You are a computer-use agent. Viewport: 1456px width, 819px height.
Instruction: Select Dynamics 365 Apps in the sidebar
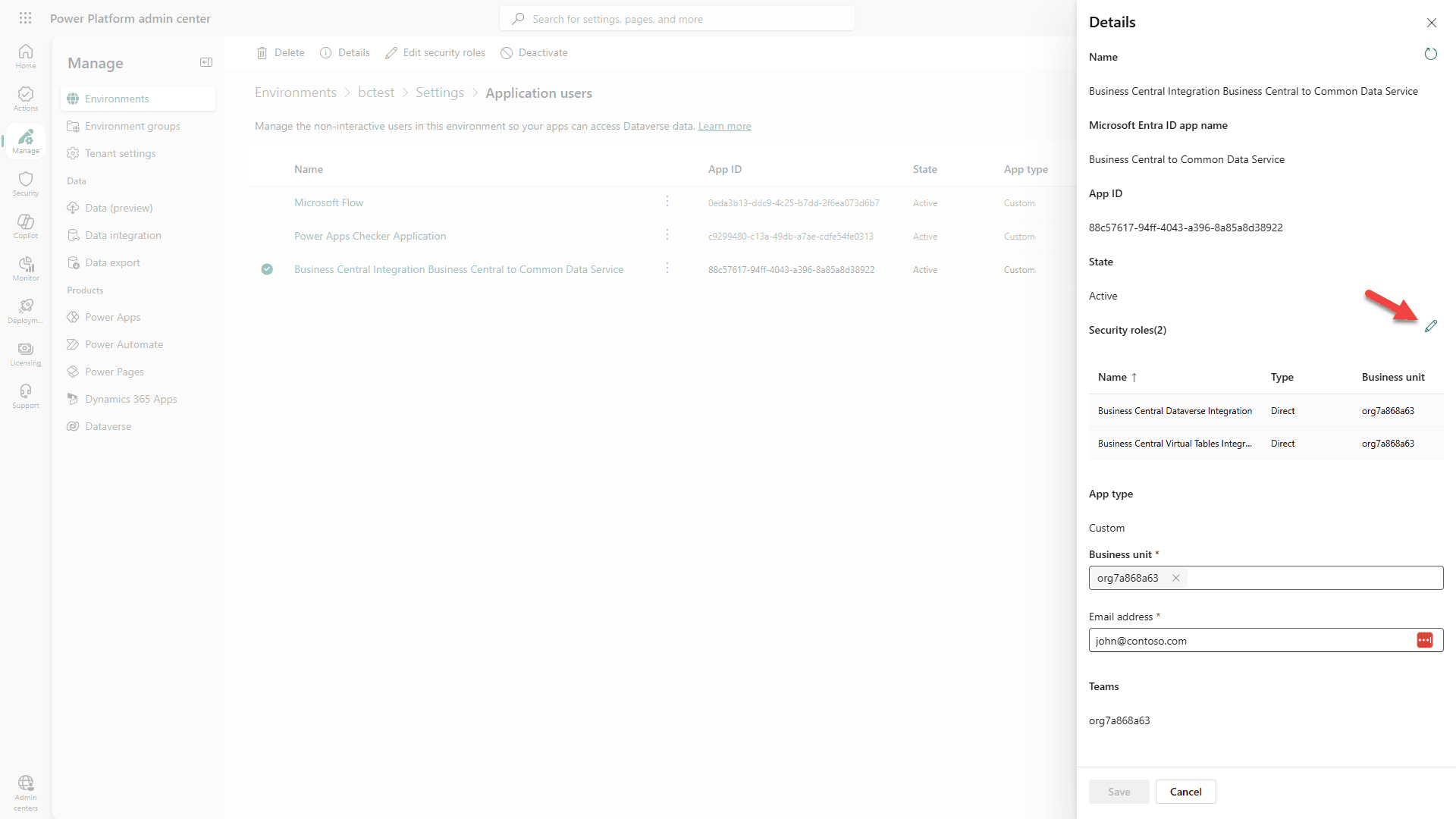coord(130,399)
